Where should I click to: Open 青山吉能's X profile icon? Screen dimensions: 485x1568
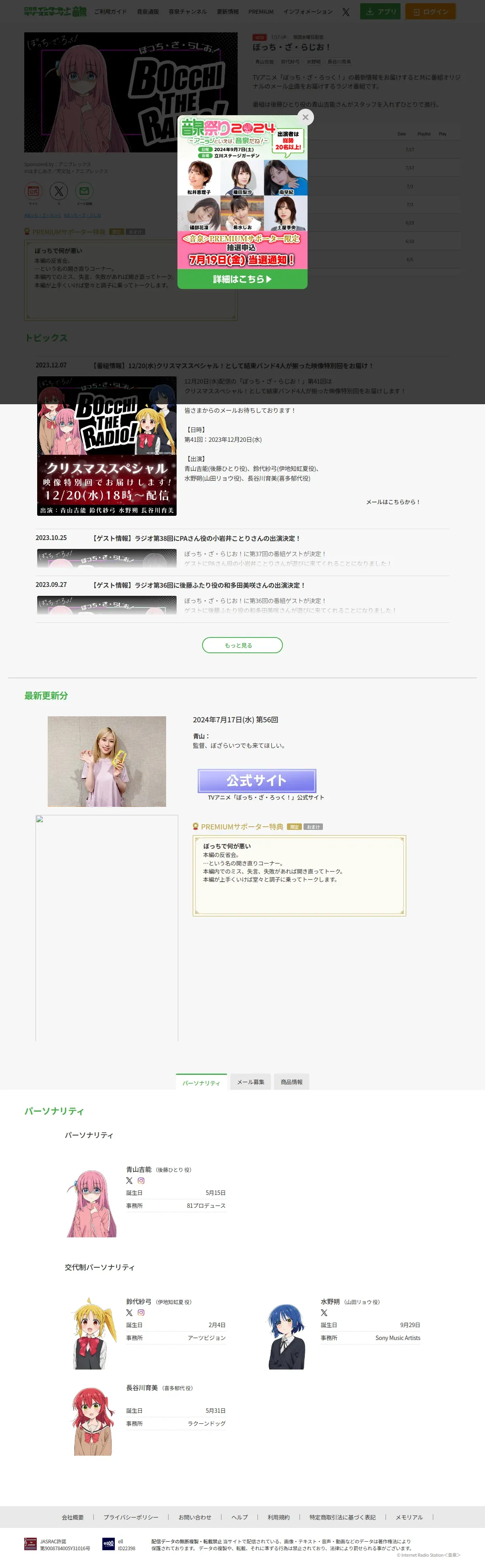coord(129,1180)
